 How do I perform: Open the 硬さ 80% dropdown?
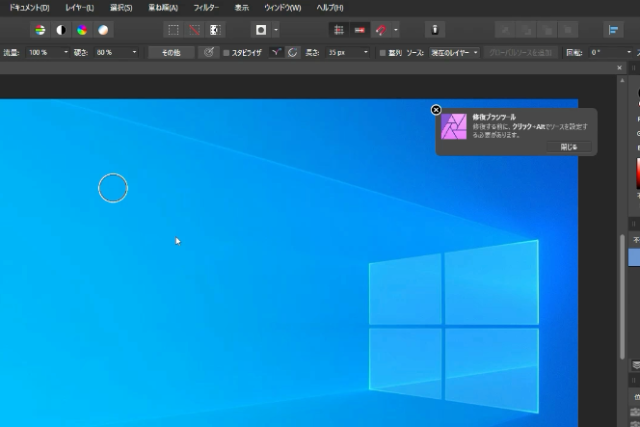pyautogui.click(x=134, y=52)
